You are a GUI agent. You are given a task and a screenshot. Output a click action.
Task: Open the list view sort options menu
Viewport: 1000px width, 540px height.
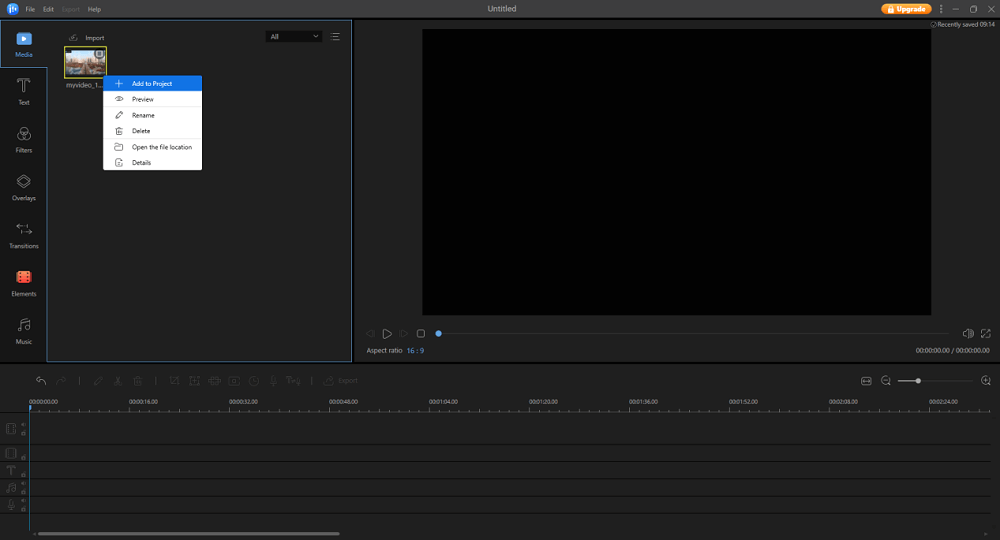click(x=335, y=37)
